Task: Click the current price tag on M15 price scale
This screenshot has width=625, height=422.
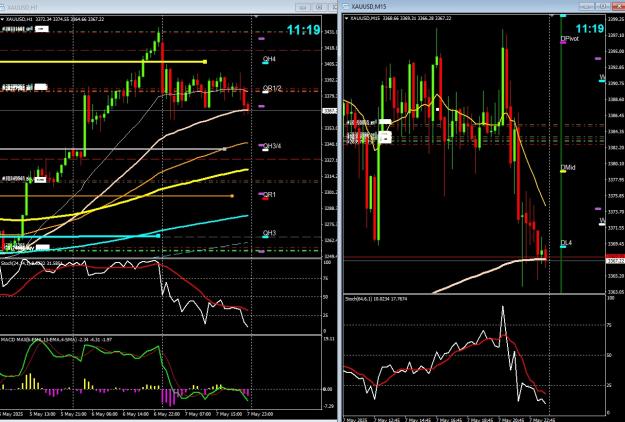Action: tap(615, 261)
